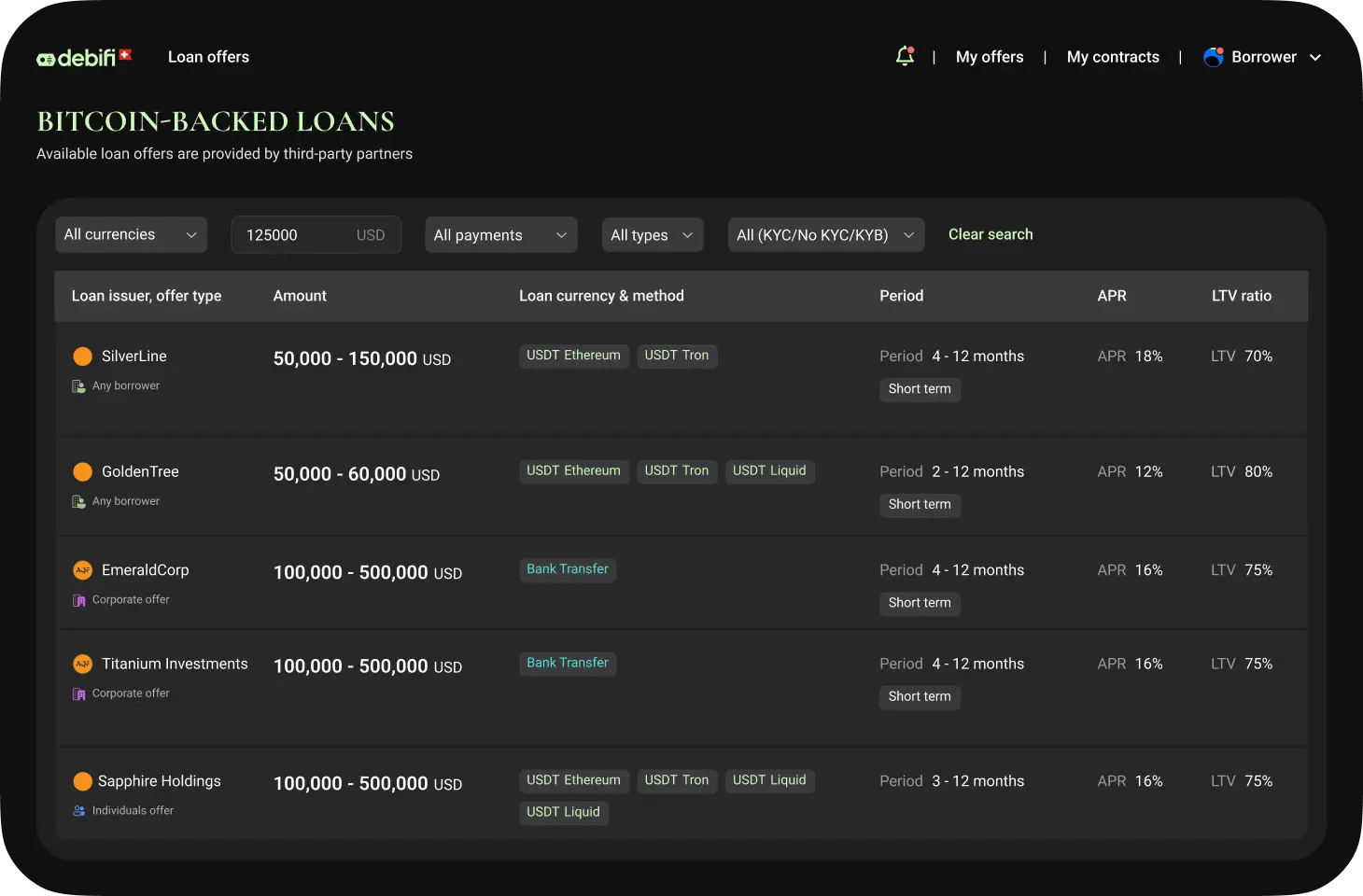Click Titanium Investments' Corporate offer icon

click(x=79, y=693)
